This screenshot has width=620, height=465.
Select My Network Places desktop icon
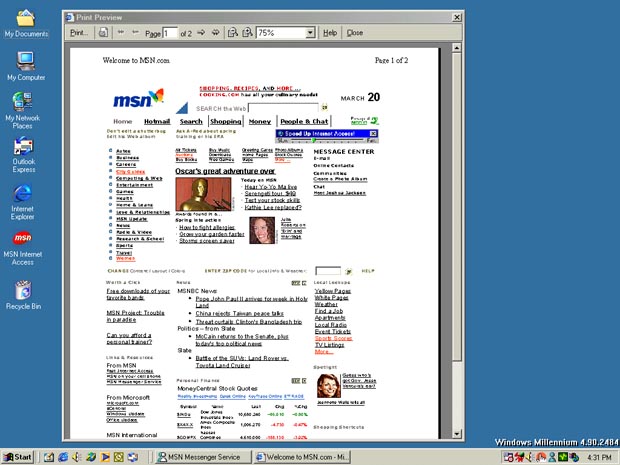(23, 111)
